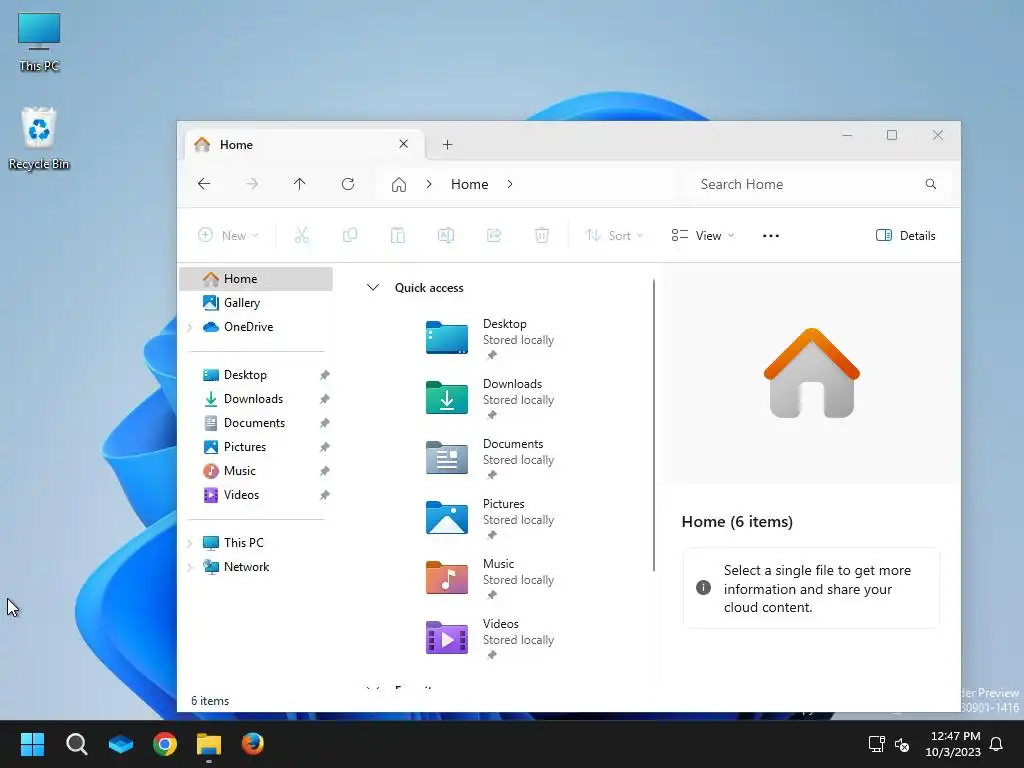Viewport: 1024px width, 768px height.
Task: Go back with the left arrow
Action: 204,184
